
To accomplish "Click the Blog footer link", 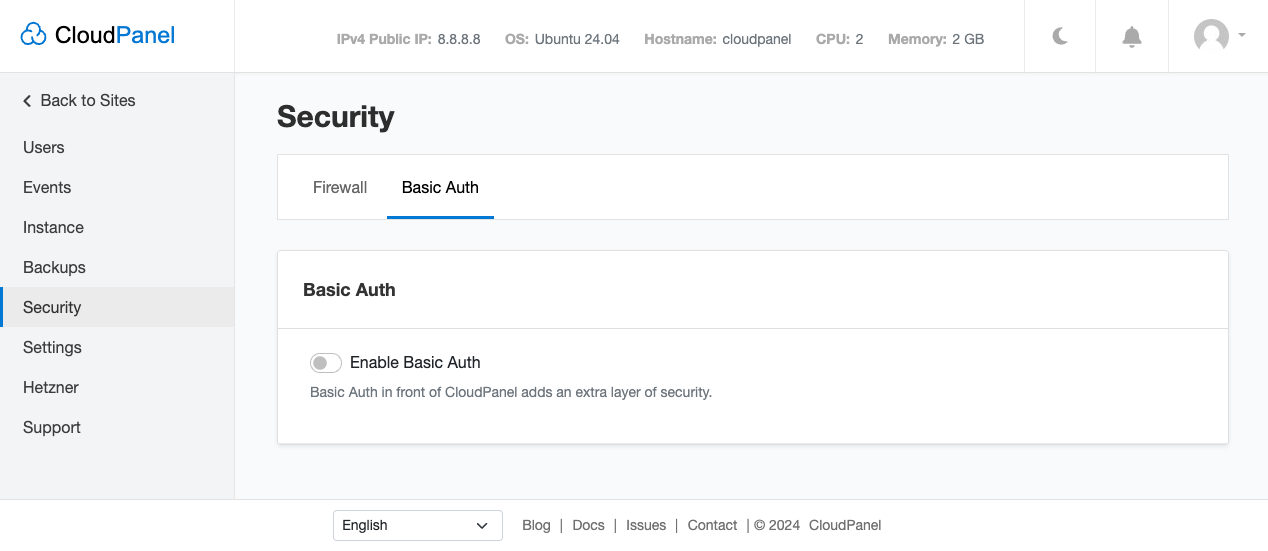I will pos(536,525).
